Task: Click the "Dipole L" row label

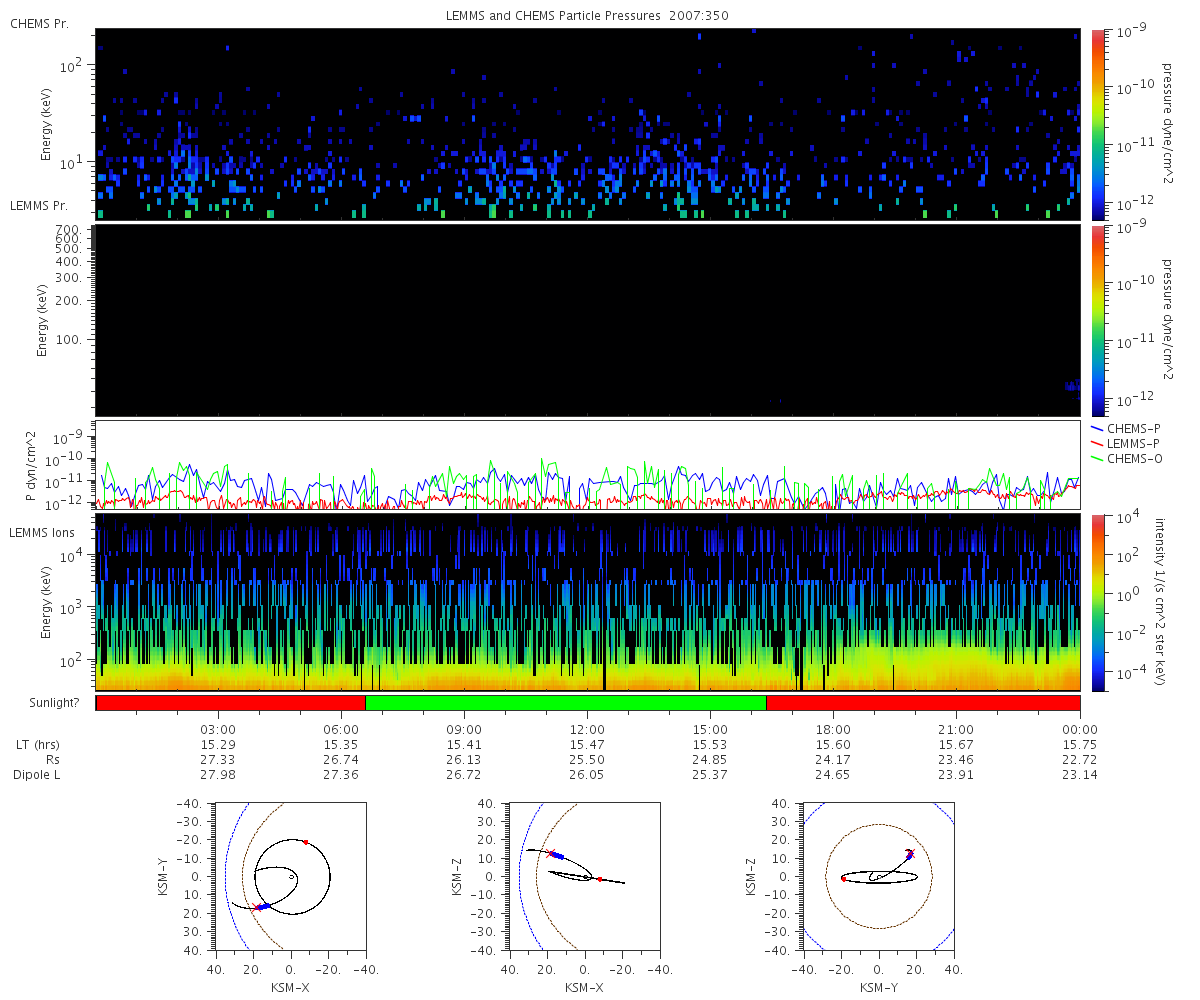Action: pyautogui.click(x=35, y=775)
